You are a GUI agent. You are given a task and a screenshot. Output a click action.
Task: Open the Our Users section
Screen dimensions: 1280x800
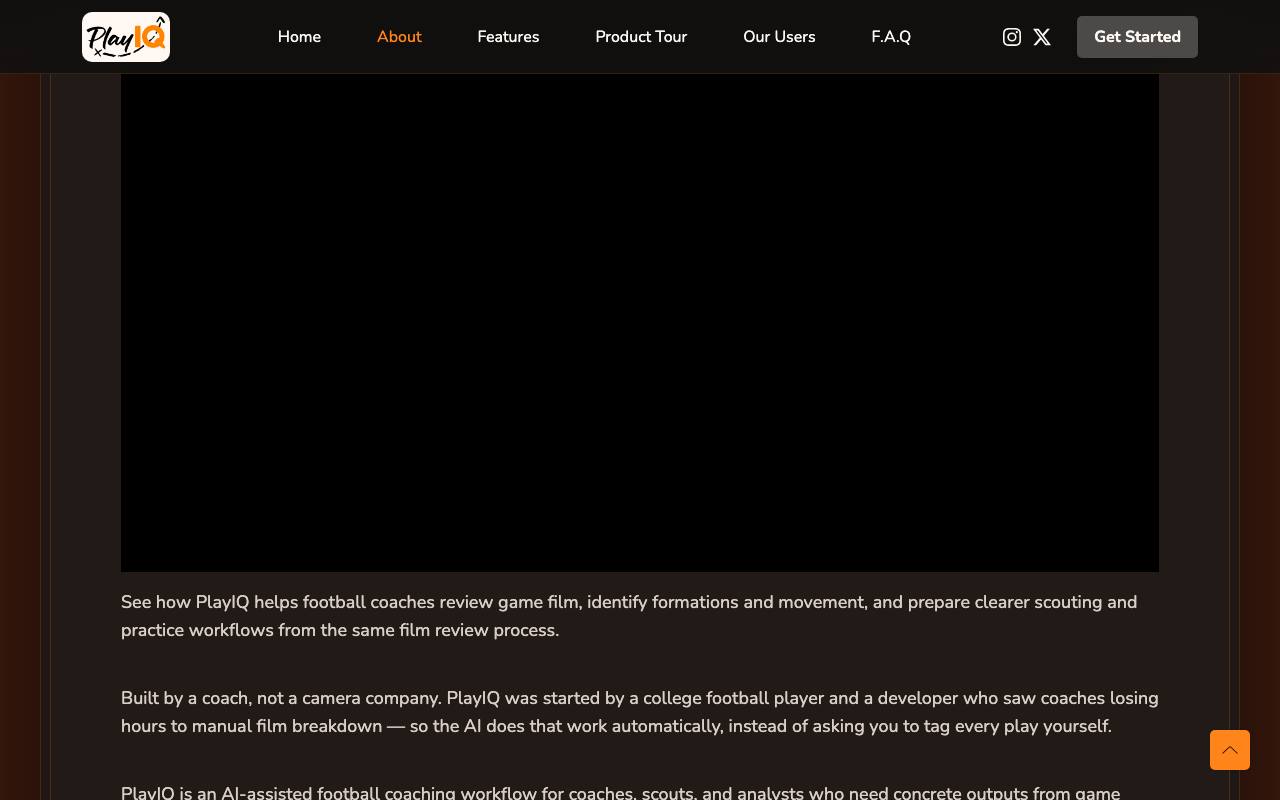pyautogui.click(x=779, y=37)
